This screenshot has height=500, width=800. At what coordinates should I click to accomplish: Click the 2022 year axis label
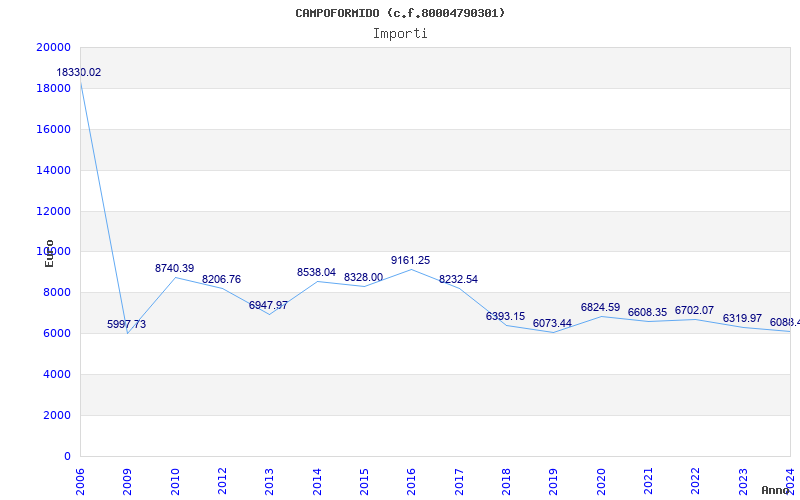click(695, 481)
